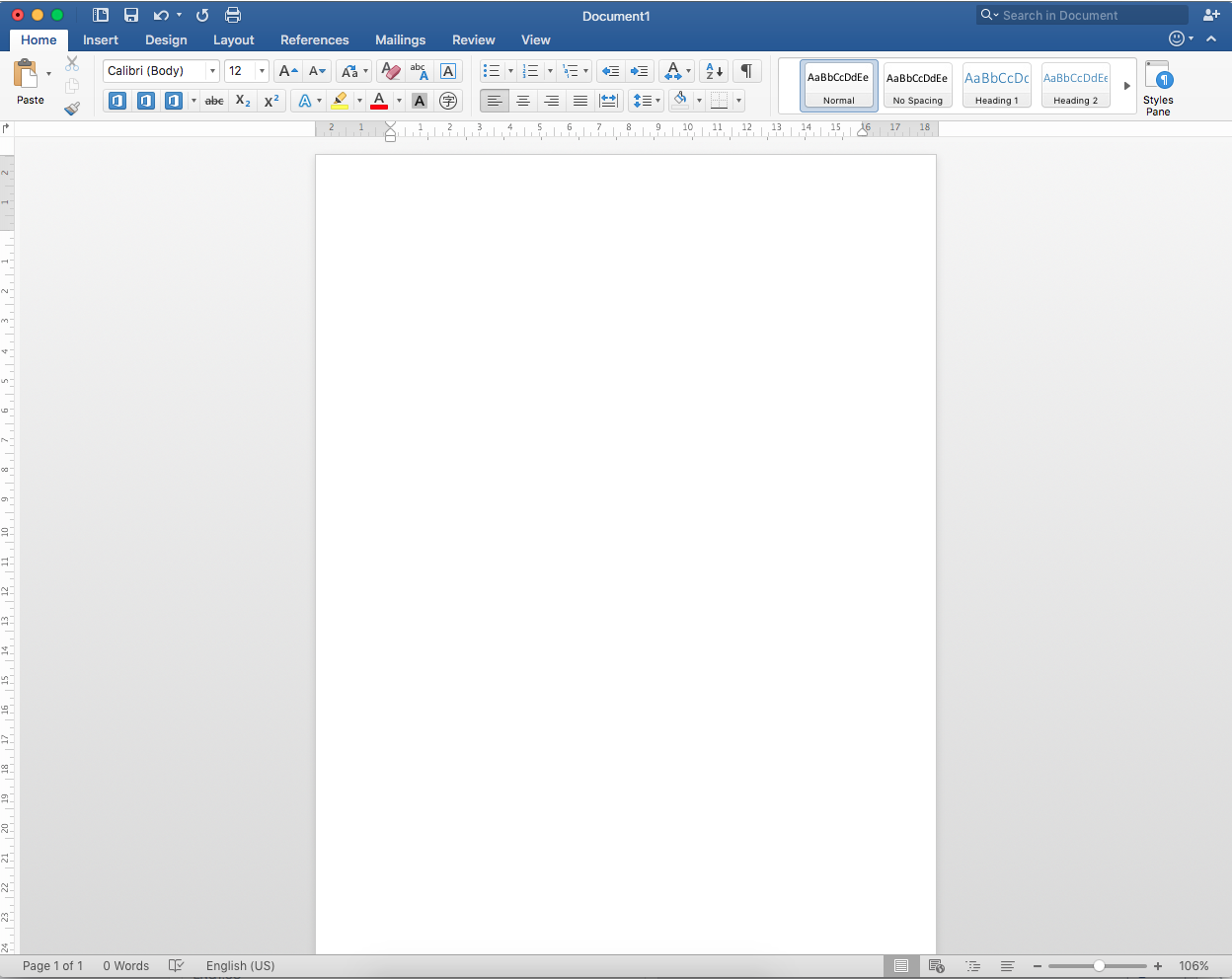
Task: Open the bullet list style dropdown arrow
Action: (x=510, y=71)
